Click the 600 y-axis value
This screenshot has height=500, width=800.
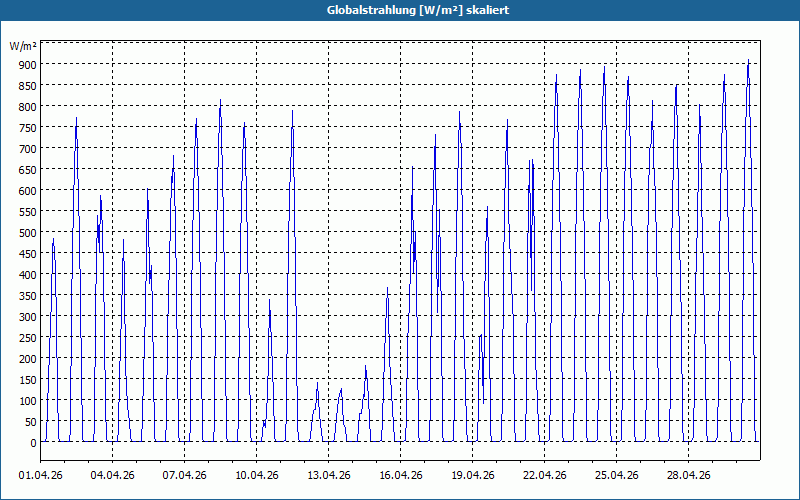click(x=28, y=191)
